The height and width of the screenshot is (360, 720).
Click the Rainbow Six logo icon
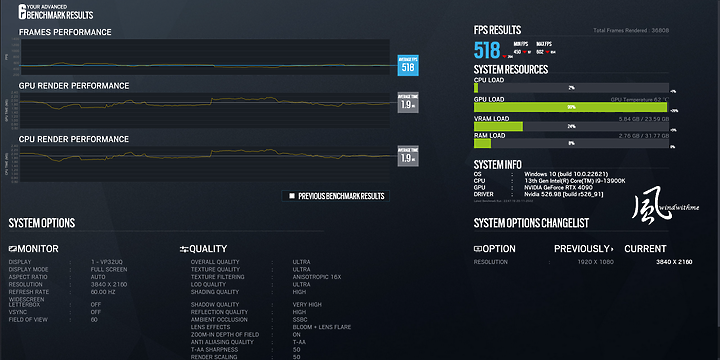[22, 12]
